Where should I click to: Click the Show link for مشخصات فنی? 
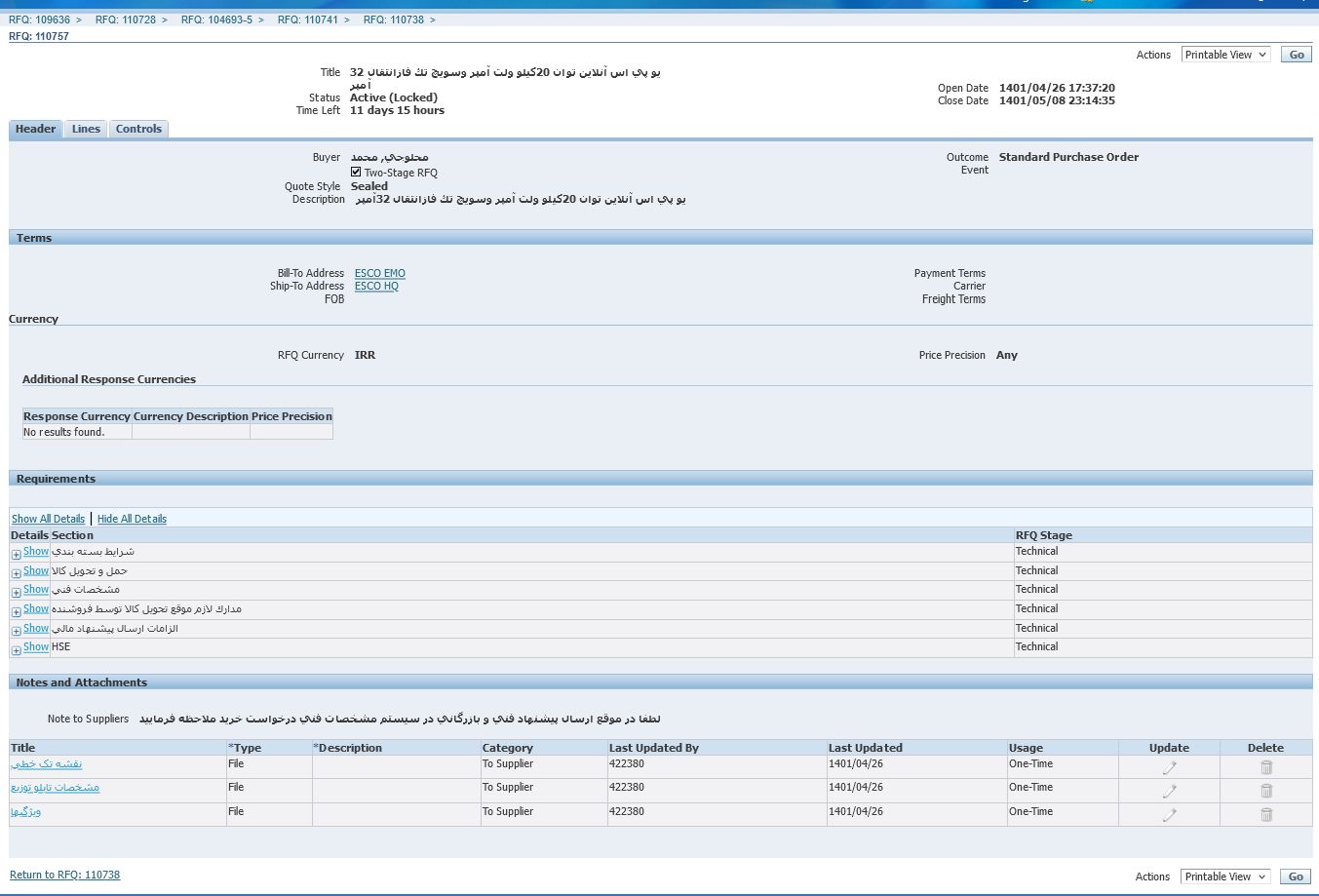pyautogui.click(x=36, y=589)
